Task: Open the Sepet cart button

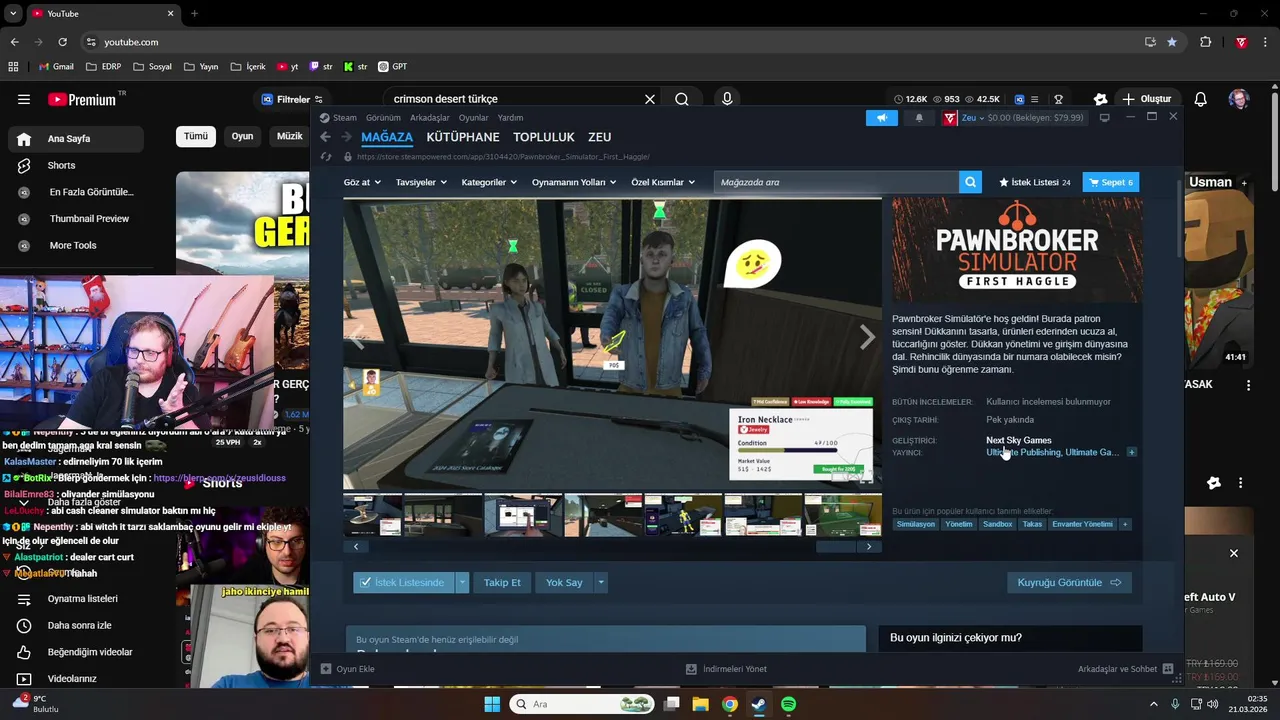Action: point(1111,182)
